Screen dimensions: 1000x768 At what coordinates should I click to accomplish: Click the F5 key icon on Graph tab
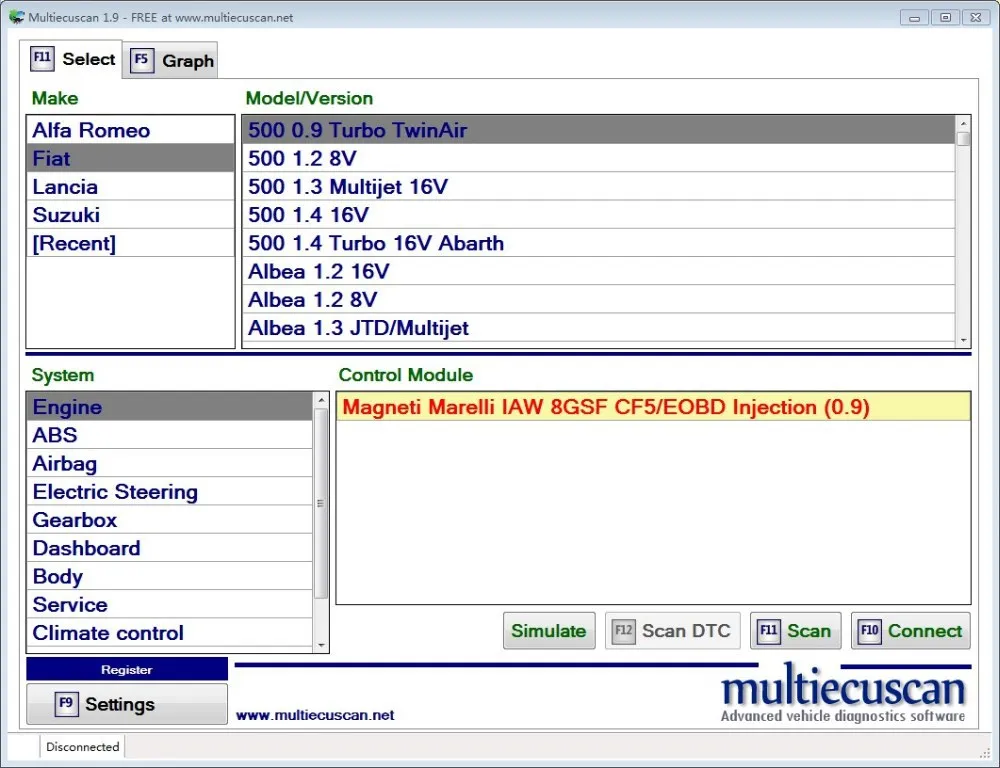coord(142,61)
